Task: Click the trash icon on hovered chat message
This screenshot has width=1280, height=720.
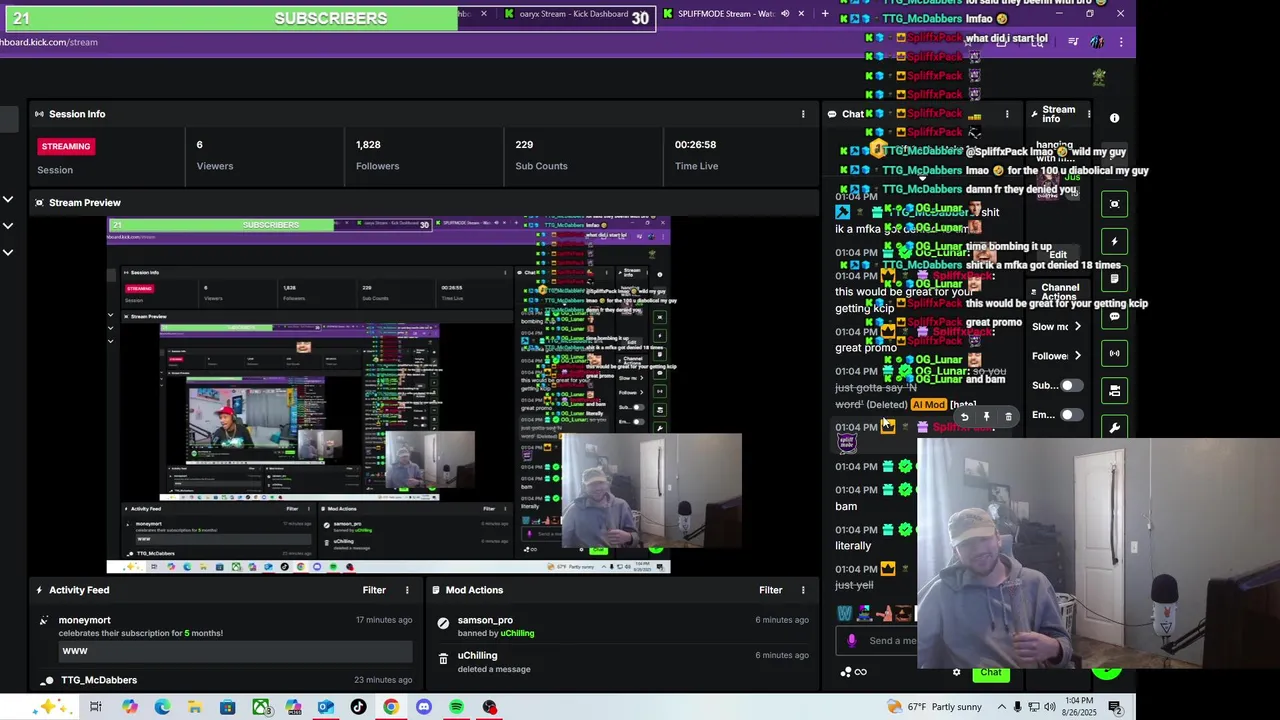Action: tap(1008, 417)
